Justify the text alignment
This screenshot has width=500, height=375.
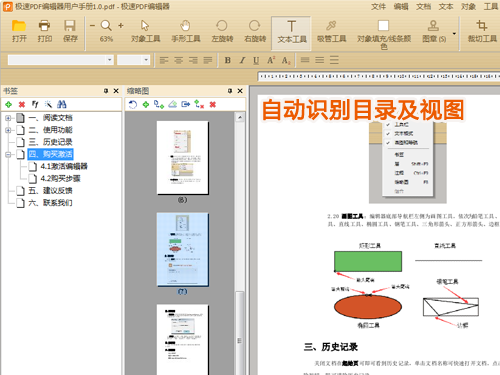tap(208, 60)
